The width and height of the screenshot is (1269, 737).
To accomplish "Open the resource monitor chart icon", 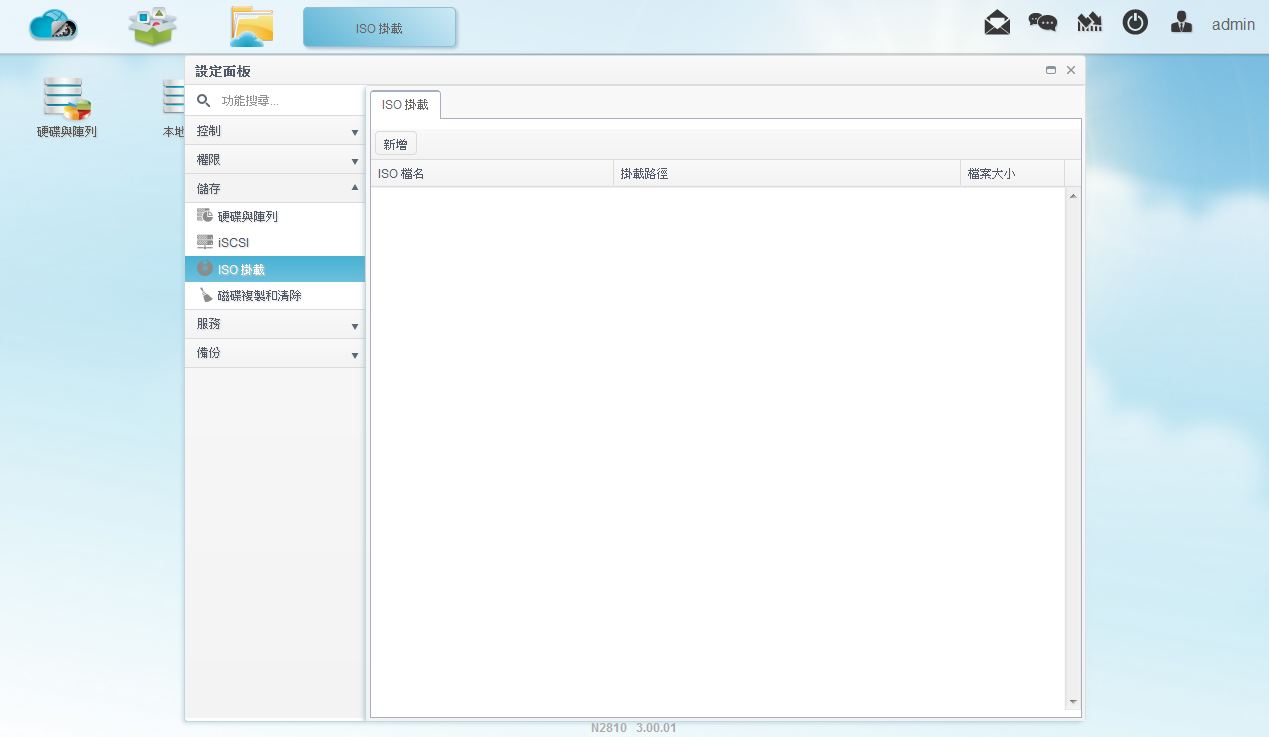I will tap(1089, 23).
